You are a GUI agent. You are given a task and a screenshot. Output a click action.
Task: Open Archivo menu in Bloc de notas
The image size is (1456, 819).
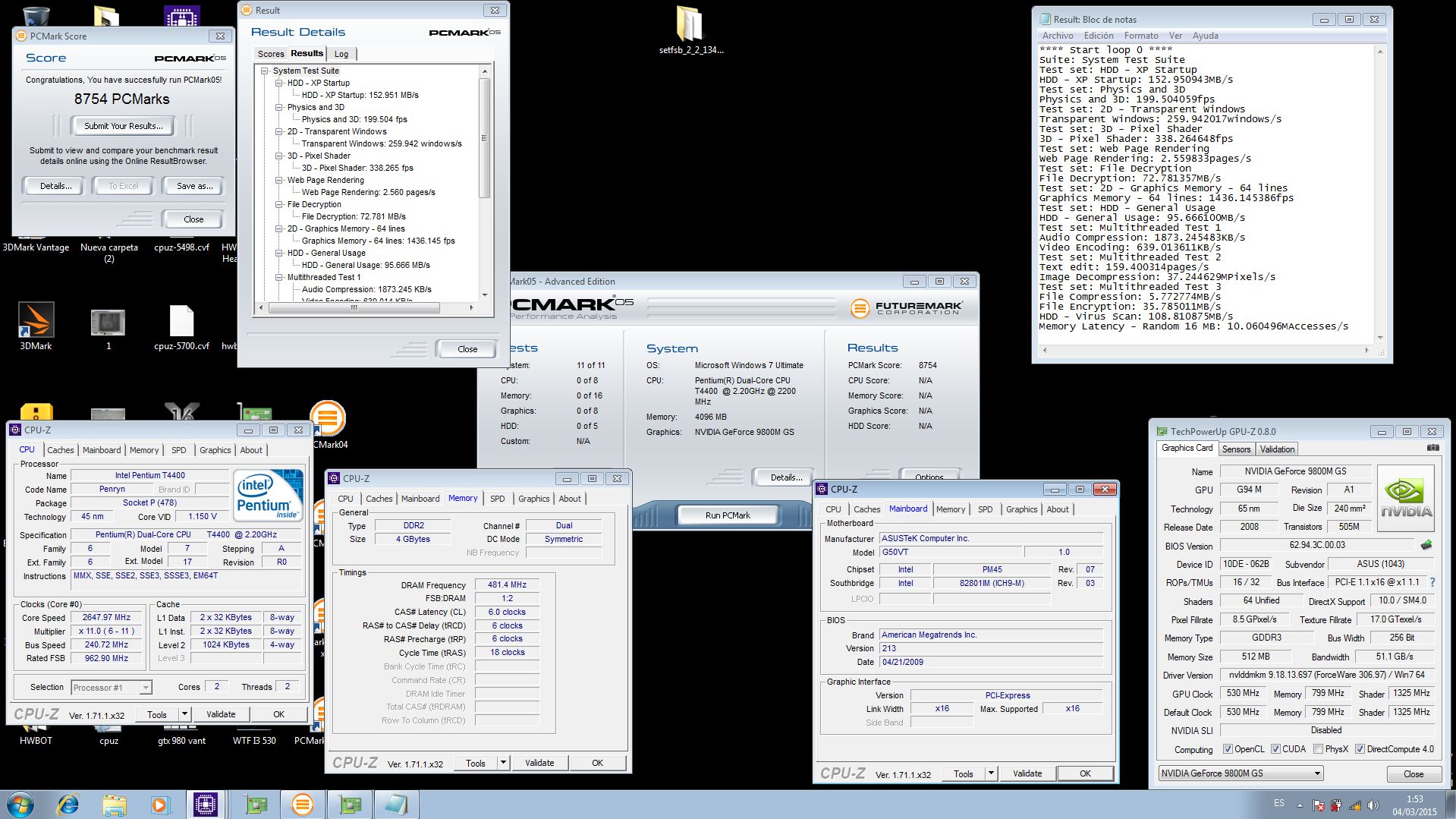point(1058,36)
